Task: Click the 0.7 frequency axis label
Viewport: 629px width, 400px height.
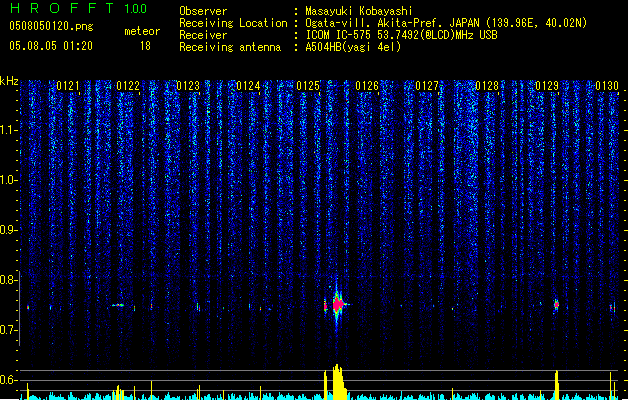Action: 8,330
